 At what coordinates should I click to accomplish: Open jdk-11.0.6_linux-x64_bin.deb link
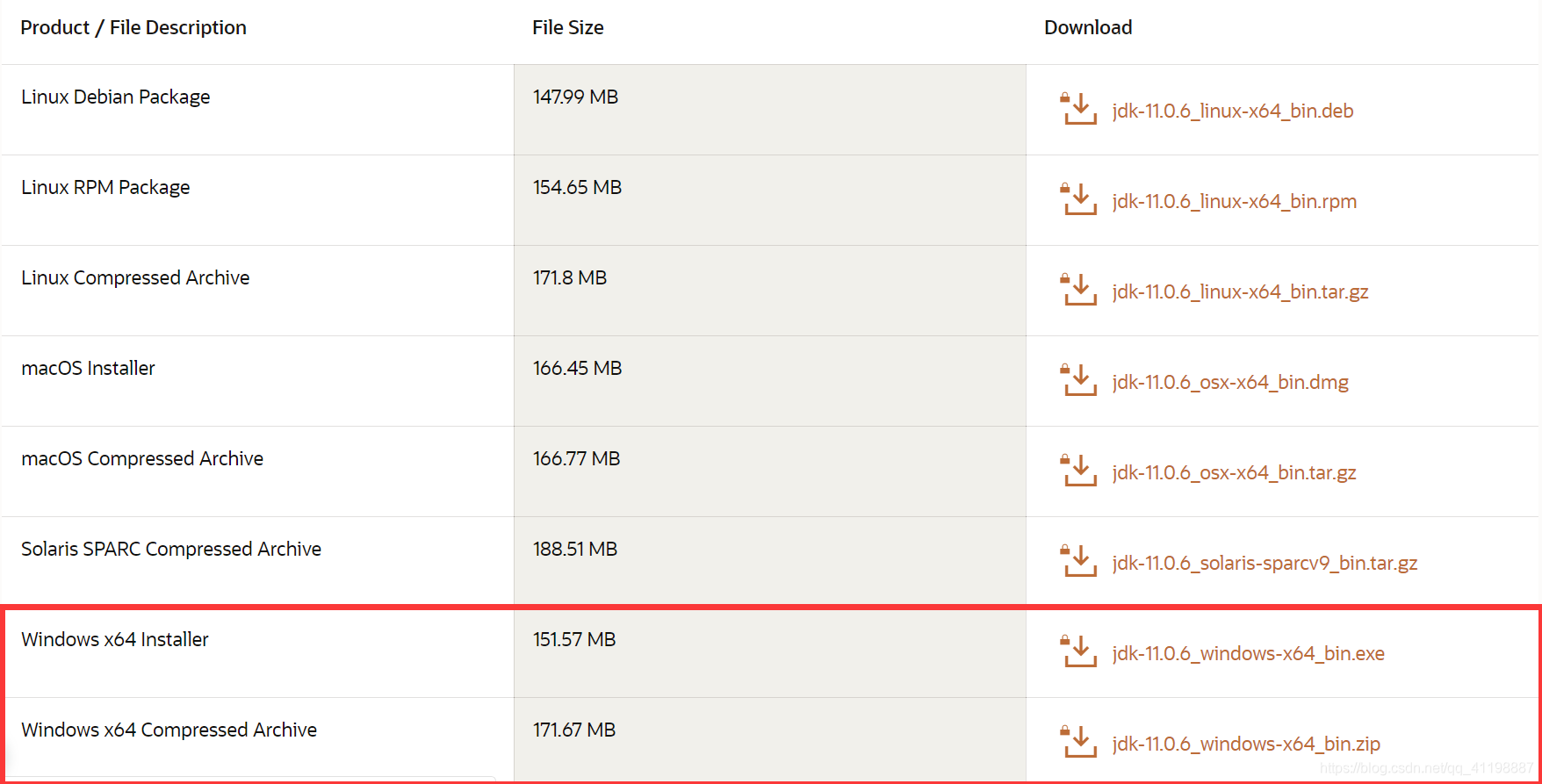click(x=1233, y=111)
